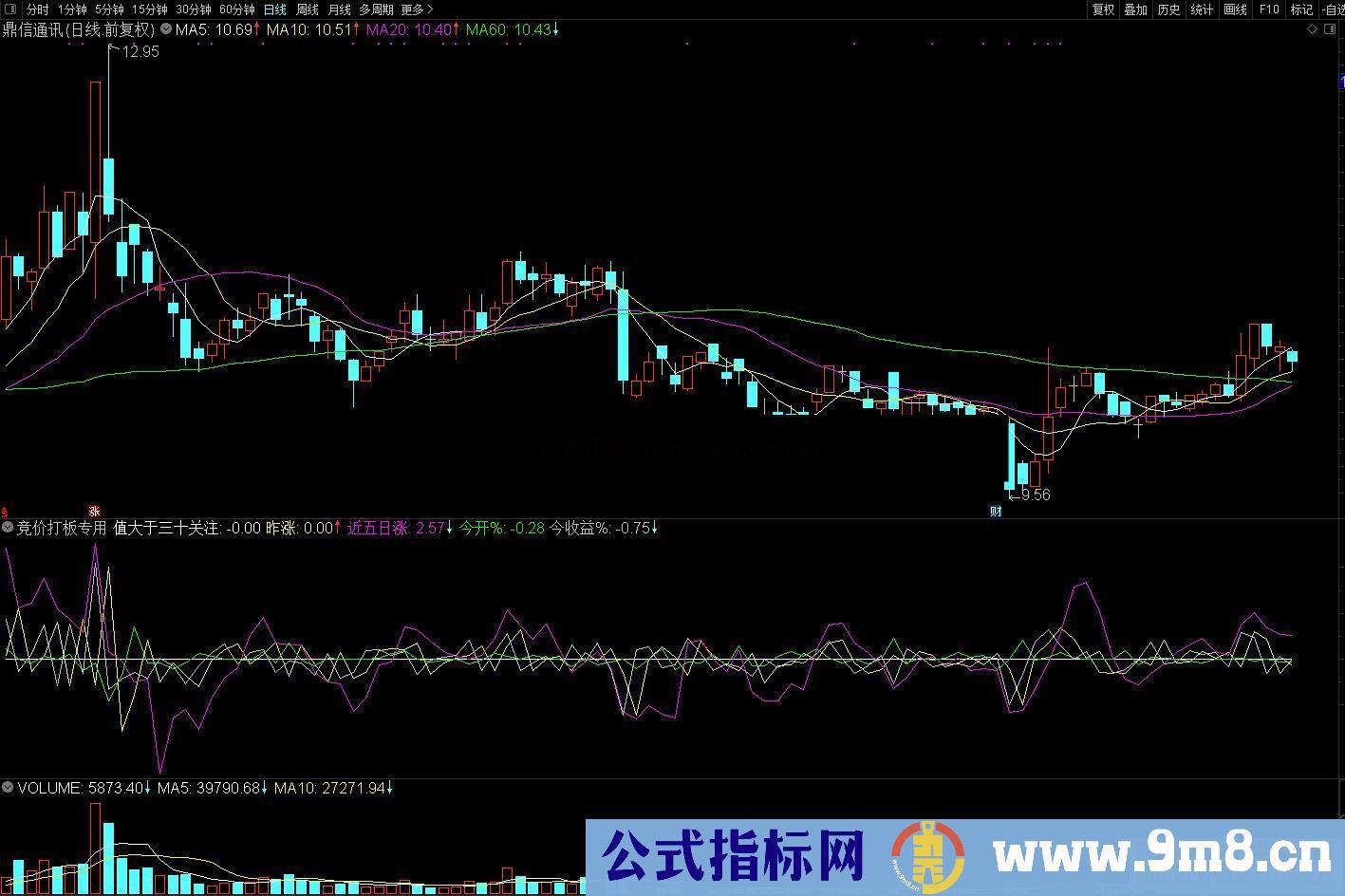The height and width of the screenshot is (896, 1345).
Task: Click the 财 finance icon below the chart
Action: 997,511
